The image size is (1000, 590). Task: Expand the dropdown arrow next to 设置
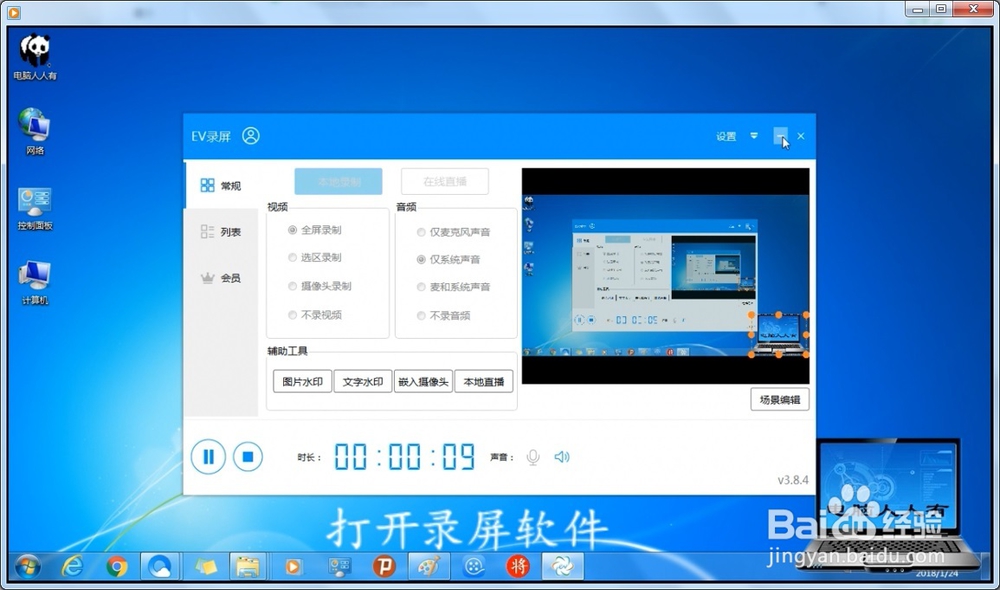[754, 136]
